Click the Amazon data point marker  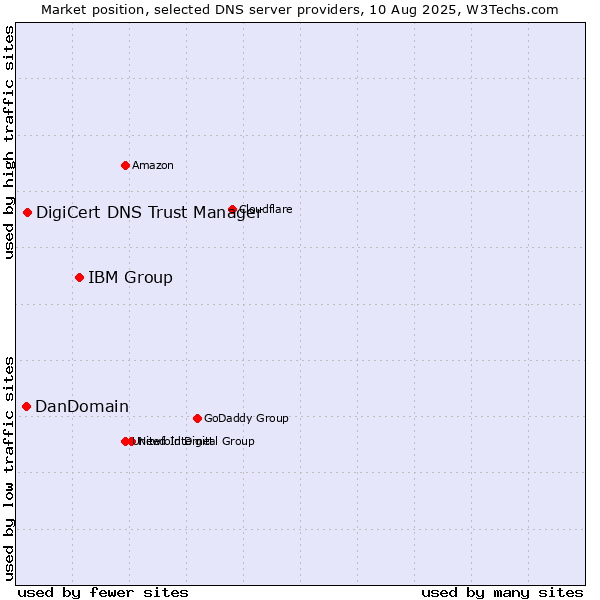(x=125, y=166)
